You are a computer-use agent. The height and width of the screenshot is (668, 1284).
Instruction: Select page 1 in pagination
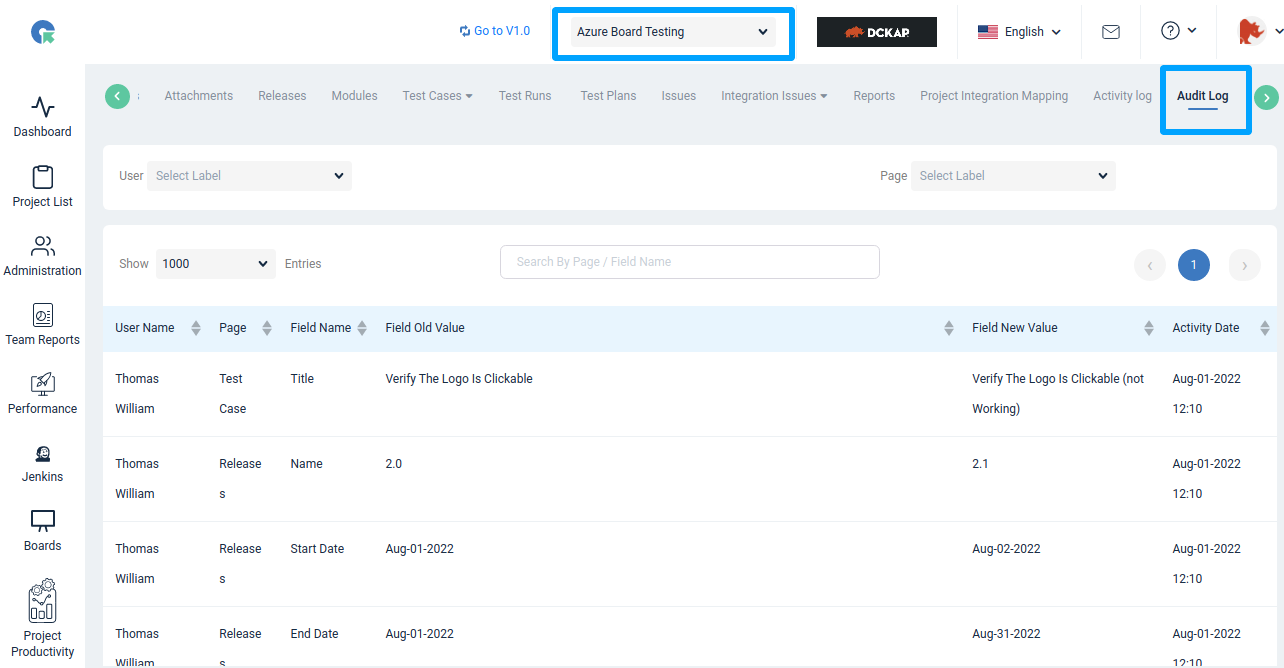pos(1194,265)
